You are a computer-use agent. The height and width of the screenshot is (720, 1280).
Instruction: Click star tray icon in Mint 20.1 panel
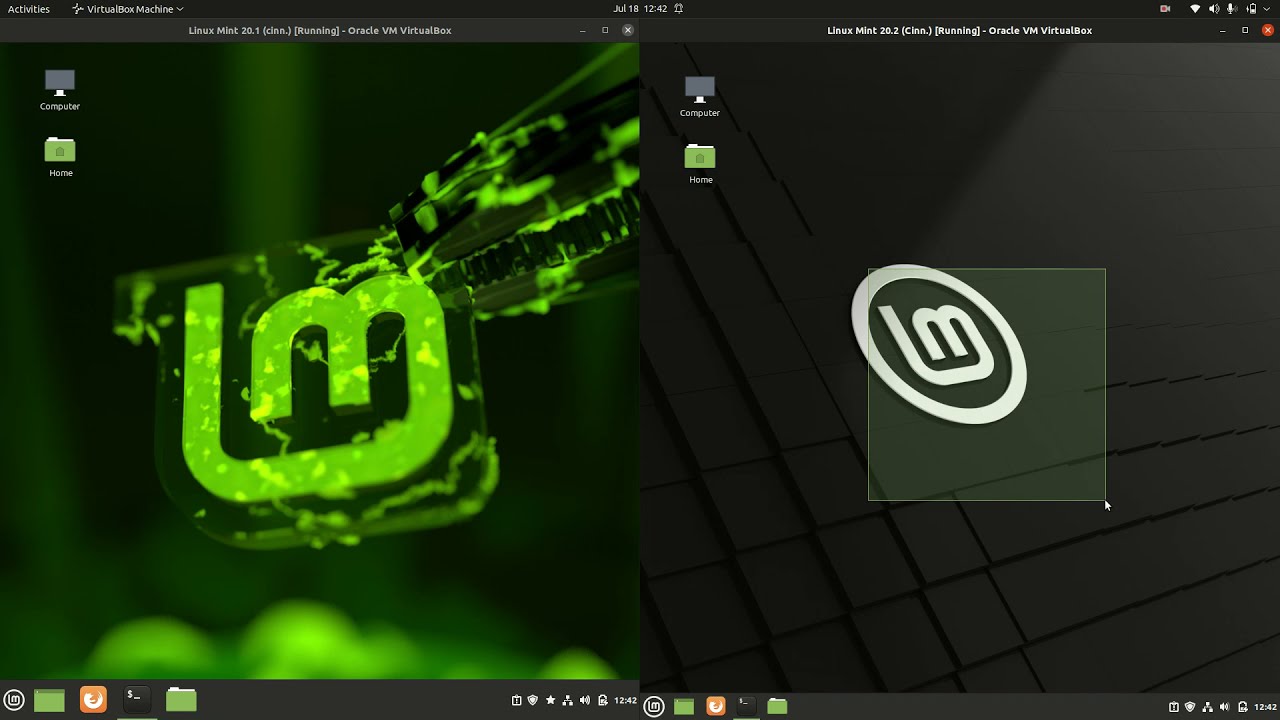550,700
